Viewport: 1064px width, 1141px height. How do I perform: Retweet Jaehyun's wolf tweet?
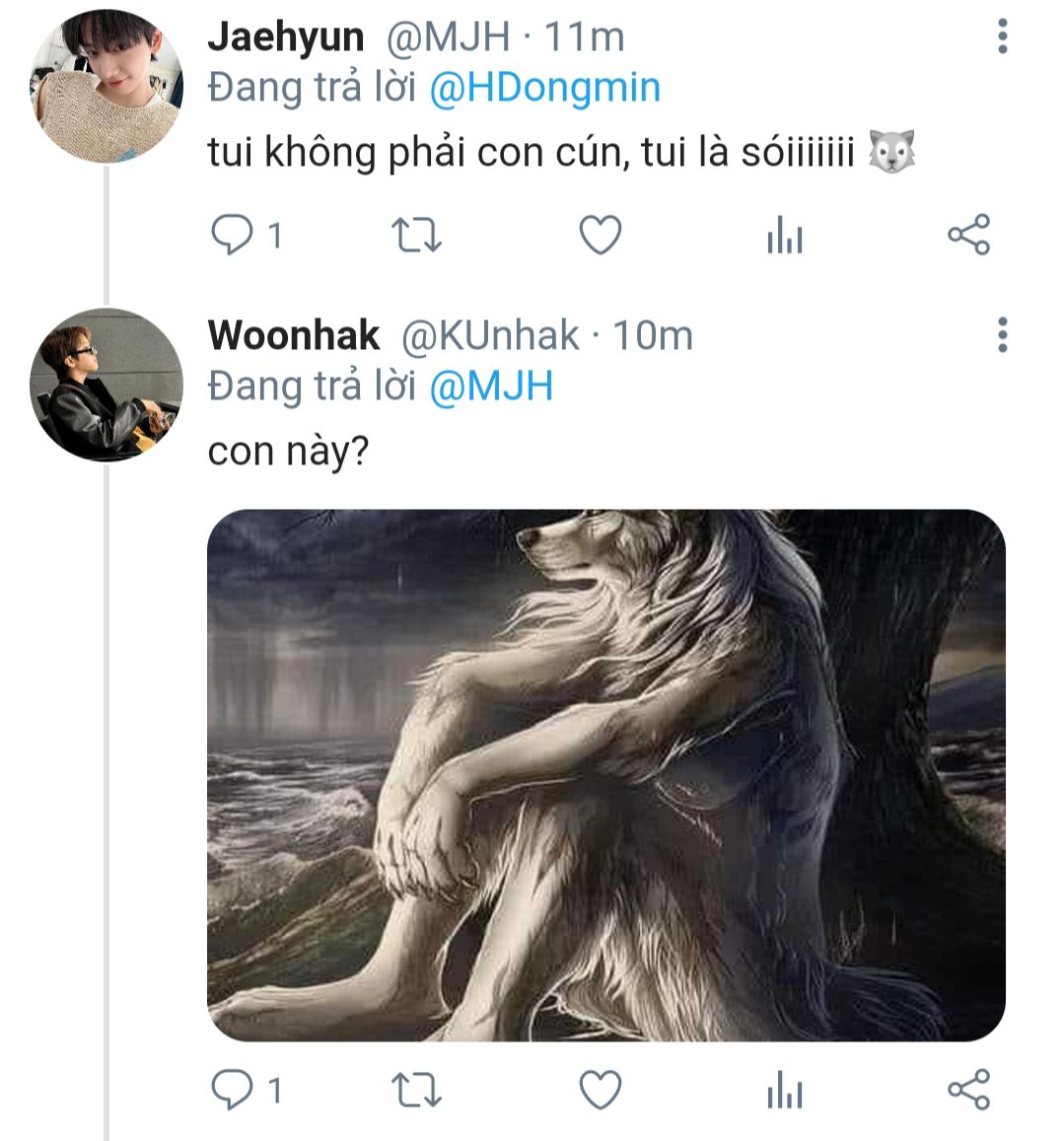click(416, 236)
